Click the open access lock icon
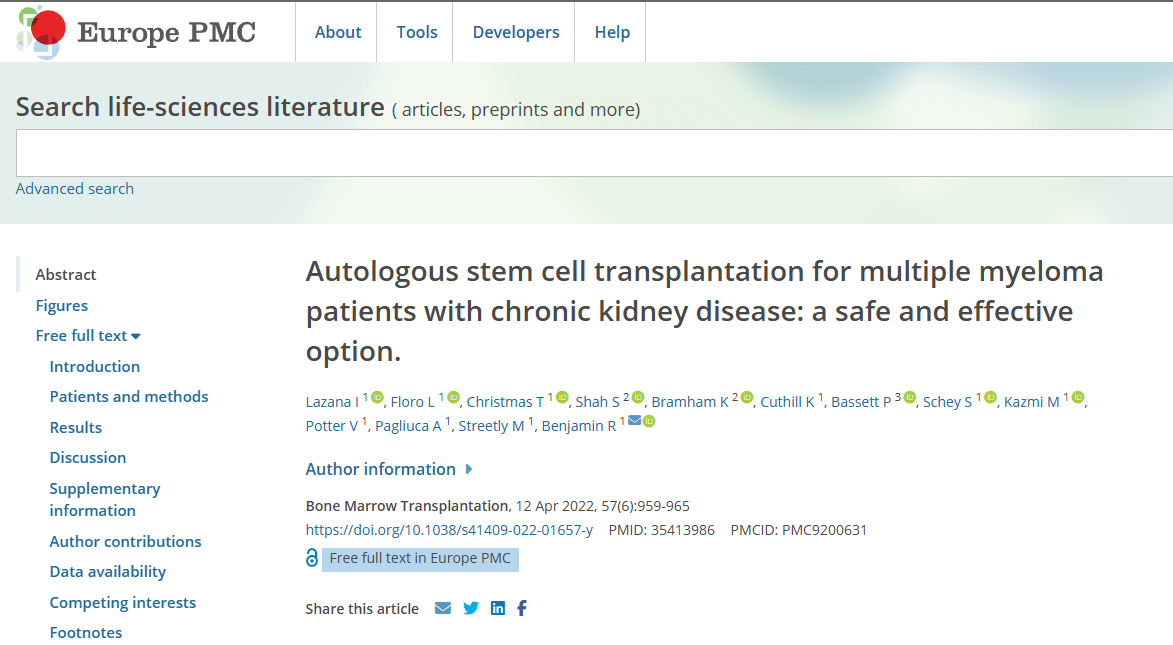1173x645 pixels. pyautogui.click(x=312, y=558)
